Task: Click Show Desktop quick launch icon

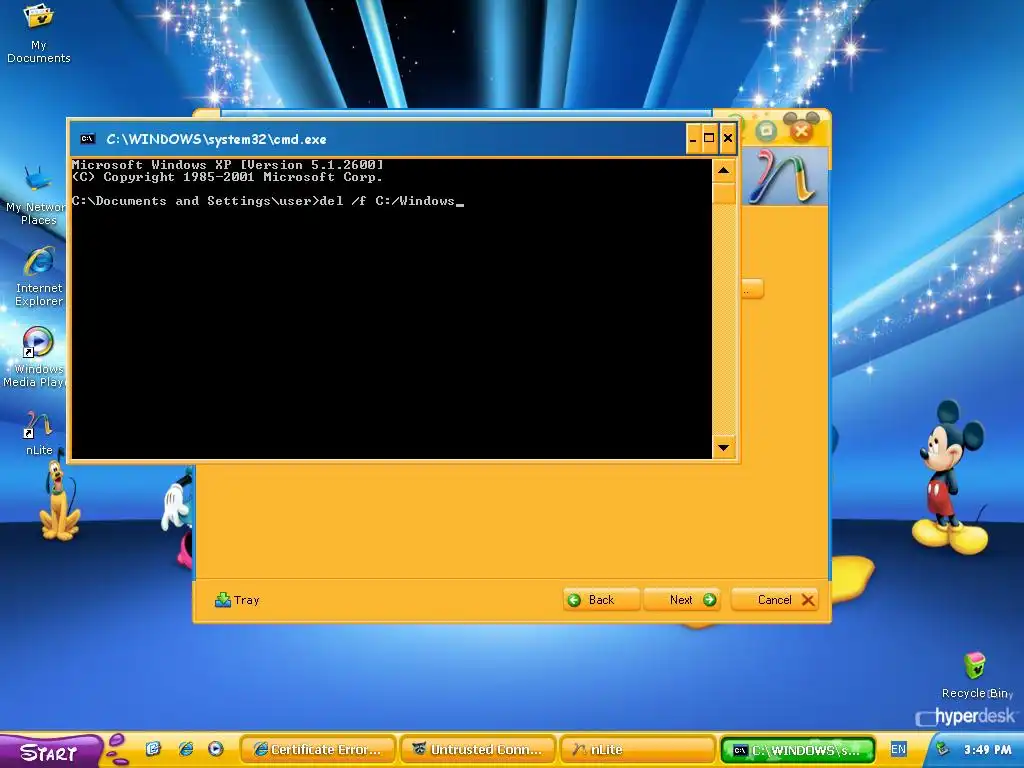Action: pos(153,749)
